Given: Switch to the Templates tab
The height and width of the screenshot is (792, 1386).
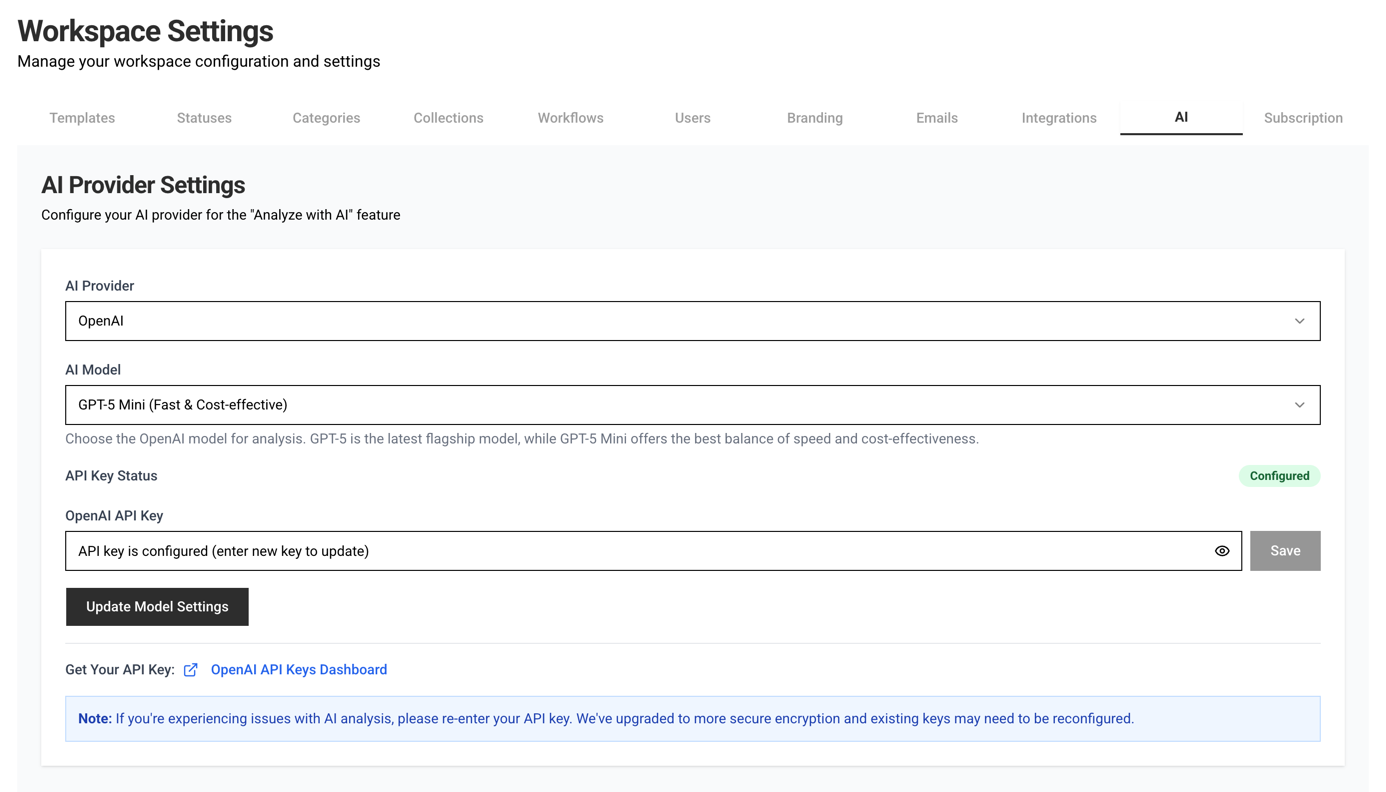Looking at the screenshot, I should pos(82,118).
